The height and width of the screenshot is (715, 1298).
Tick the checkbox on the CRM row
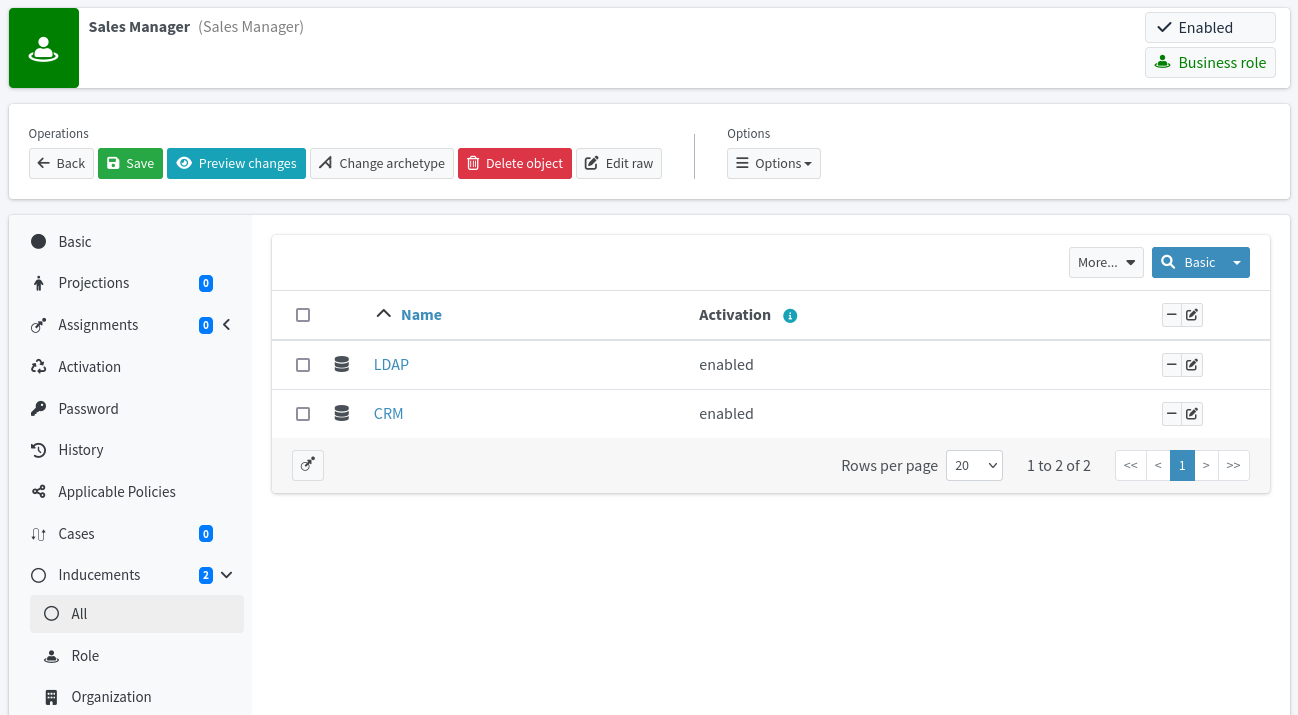303,413
